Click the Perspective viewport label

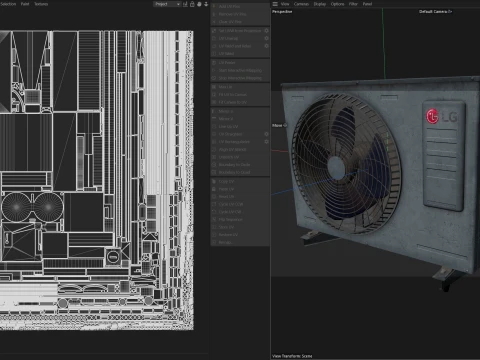pos(282,12)
